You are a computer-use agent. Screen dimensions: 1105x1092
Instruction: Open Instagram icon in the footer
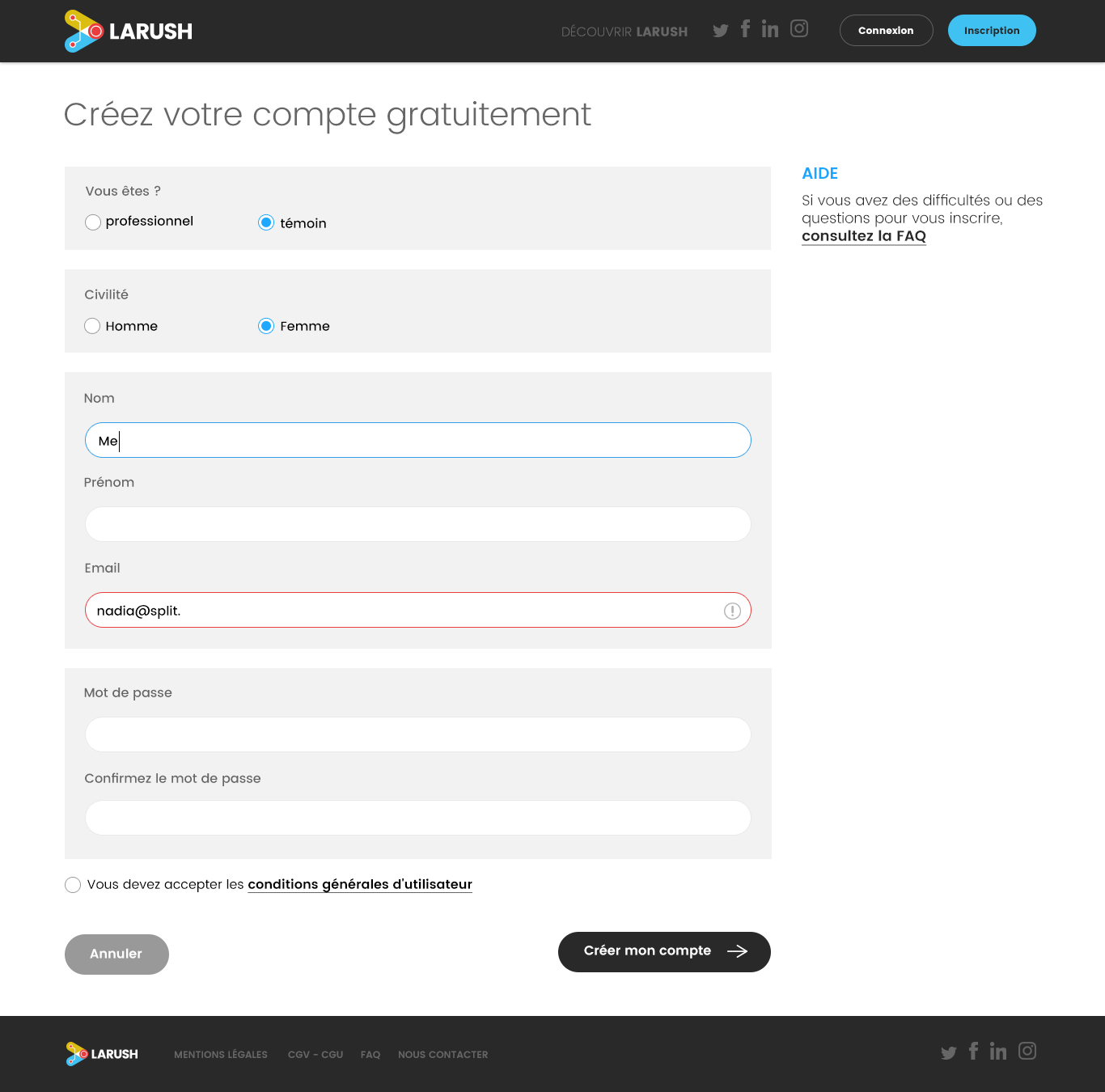(x=1027, y=1051)
